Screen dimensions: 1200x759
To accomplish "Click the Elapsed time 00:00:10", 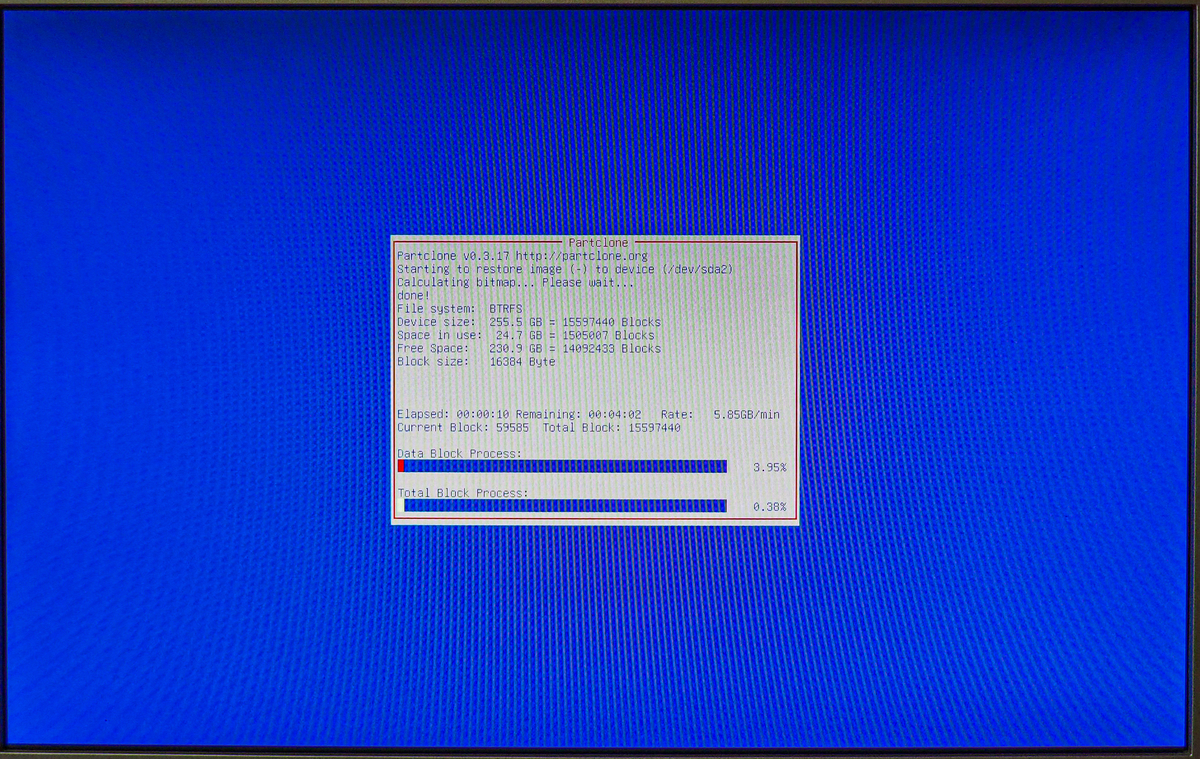I will [483, 414].
